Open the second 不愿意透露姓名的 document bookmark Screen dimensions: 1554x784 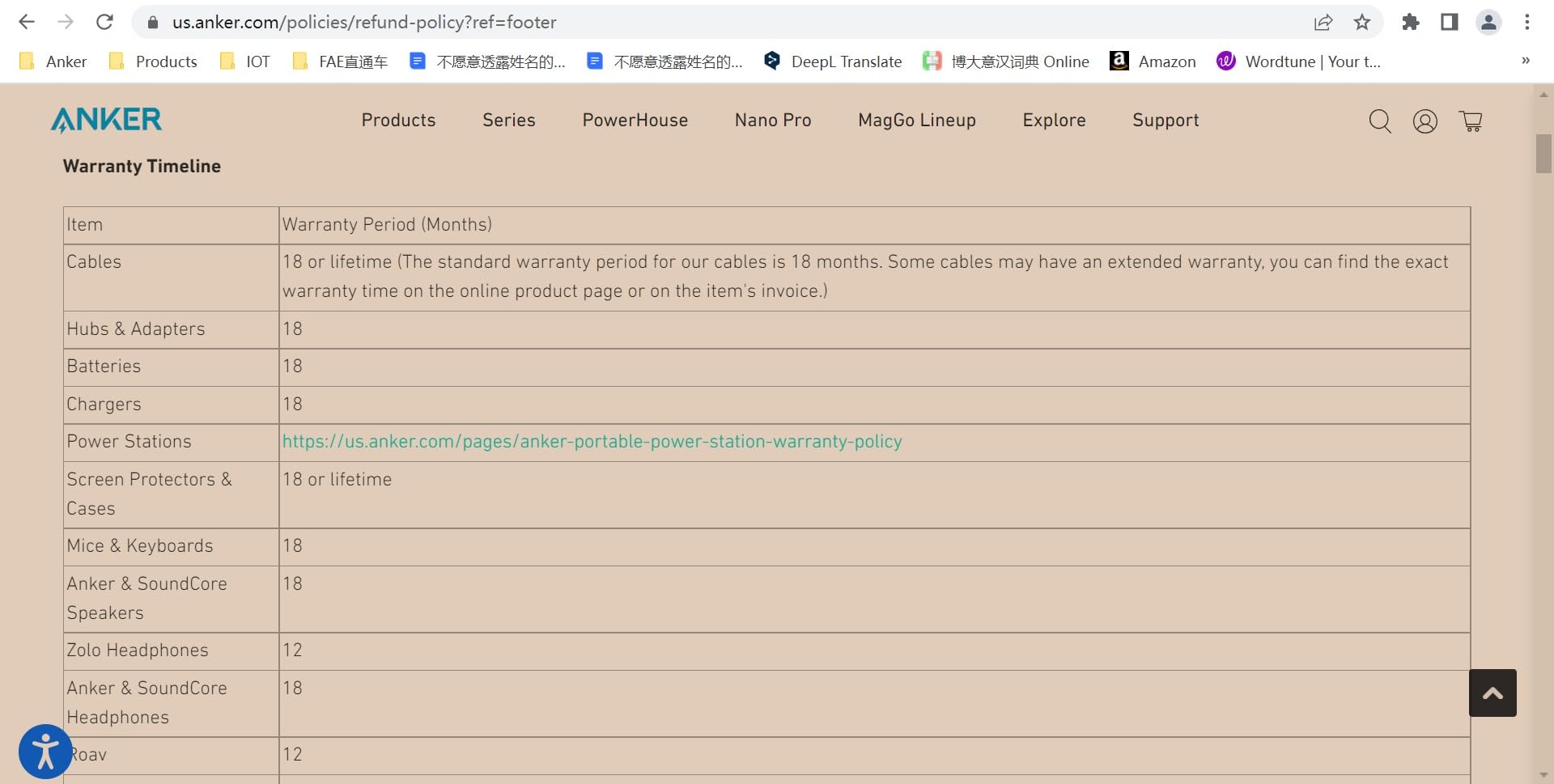click(x=664, y=61)
